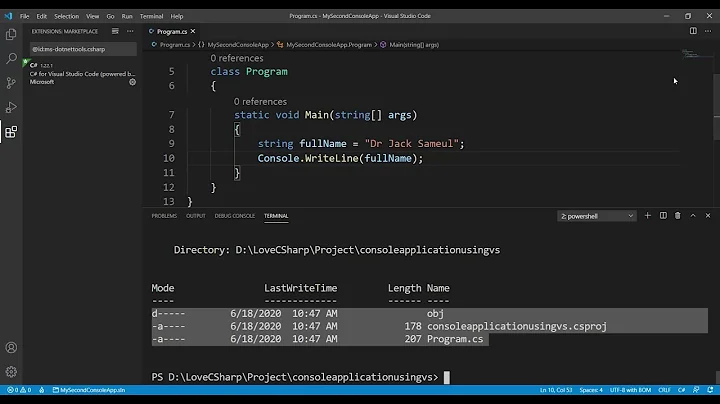The image size is (720, 404).
Task: Click the flame icon in status bar
Action: [x=42, y=390]
